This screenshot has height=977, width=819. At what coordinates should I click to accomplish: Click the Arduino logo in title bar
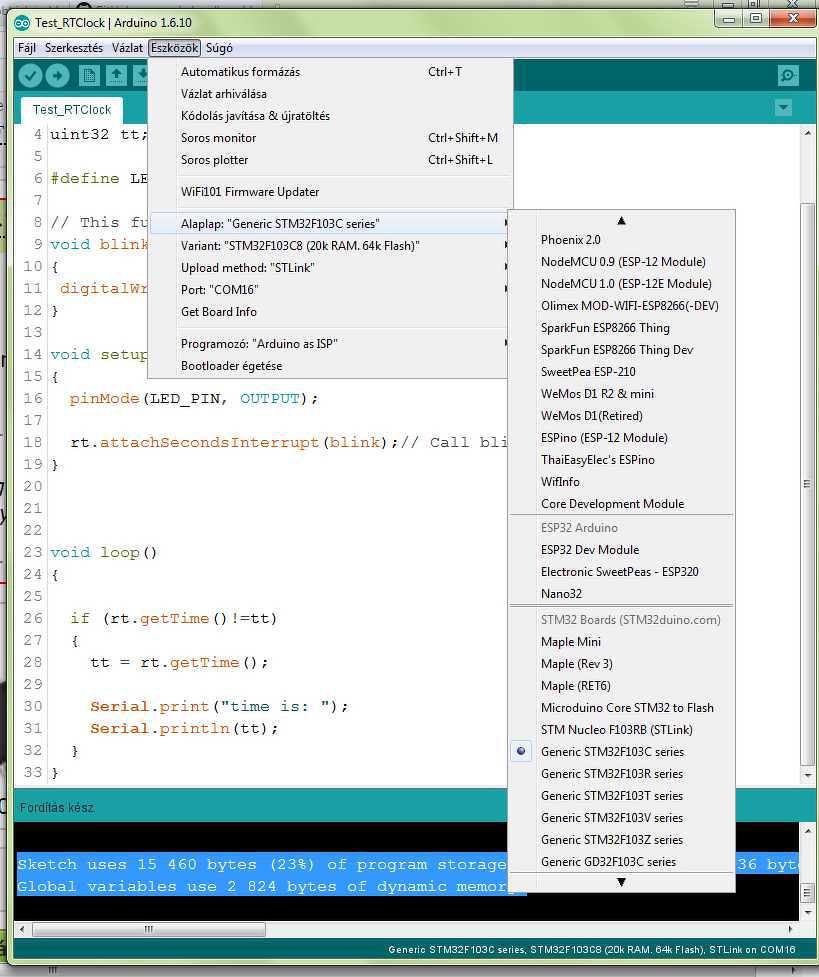pyautogui.click(x=22, y=23)
